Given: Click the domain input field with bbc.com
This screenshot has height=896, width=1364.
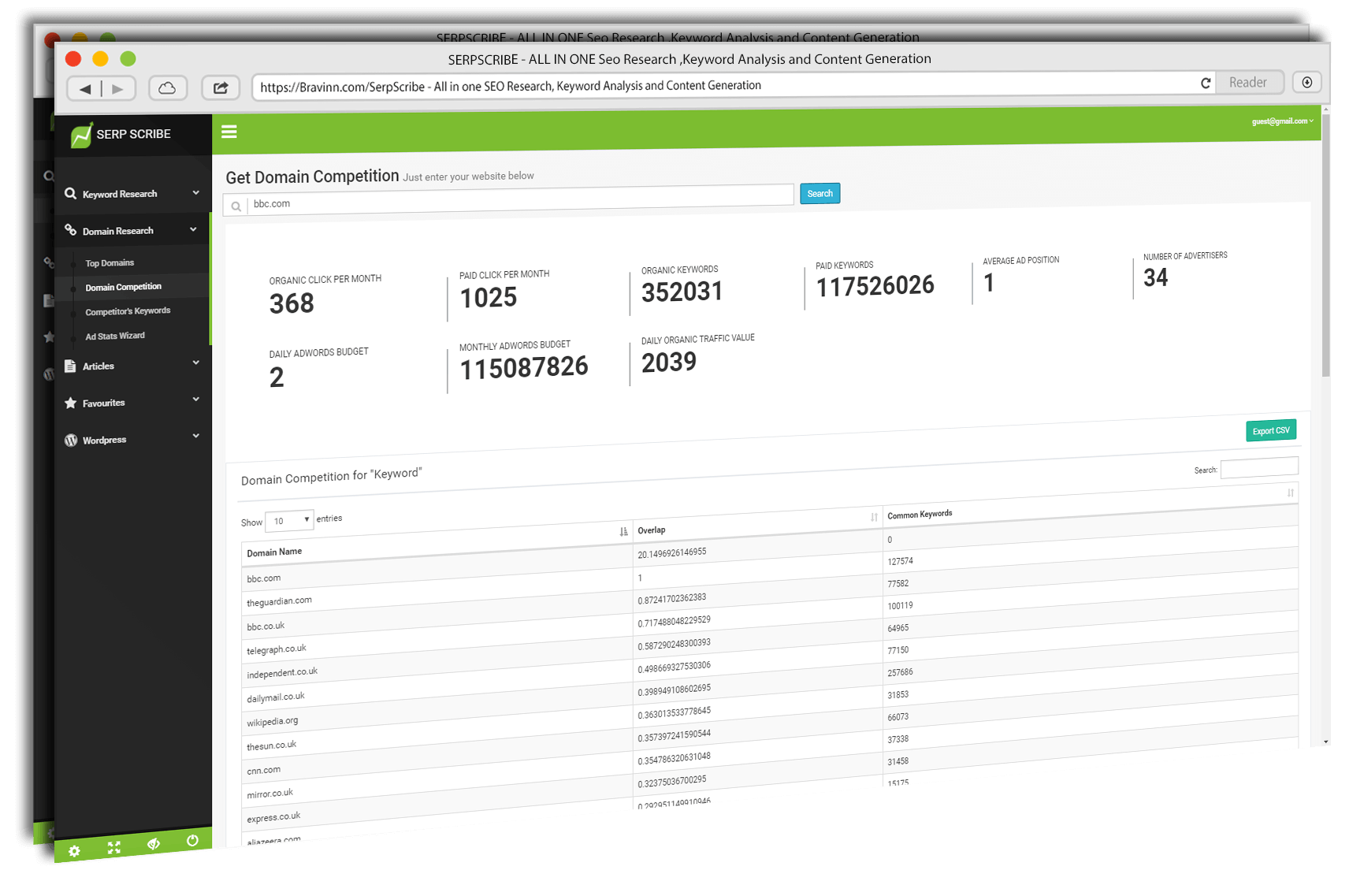Looking at the screenshot, I should (x=520, y=202).
